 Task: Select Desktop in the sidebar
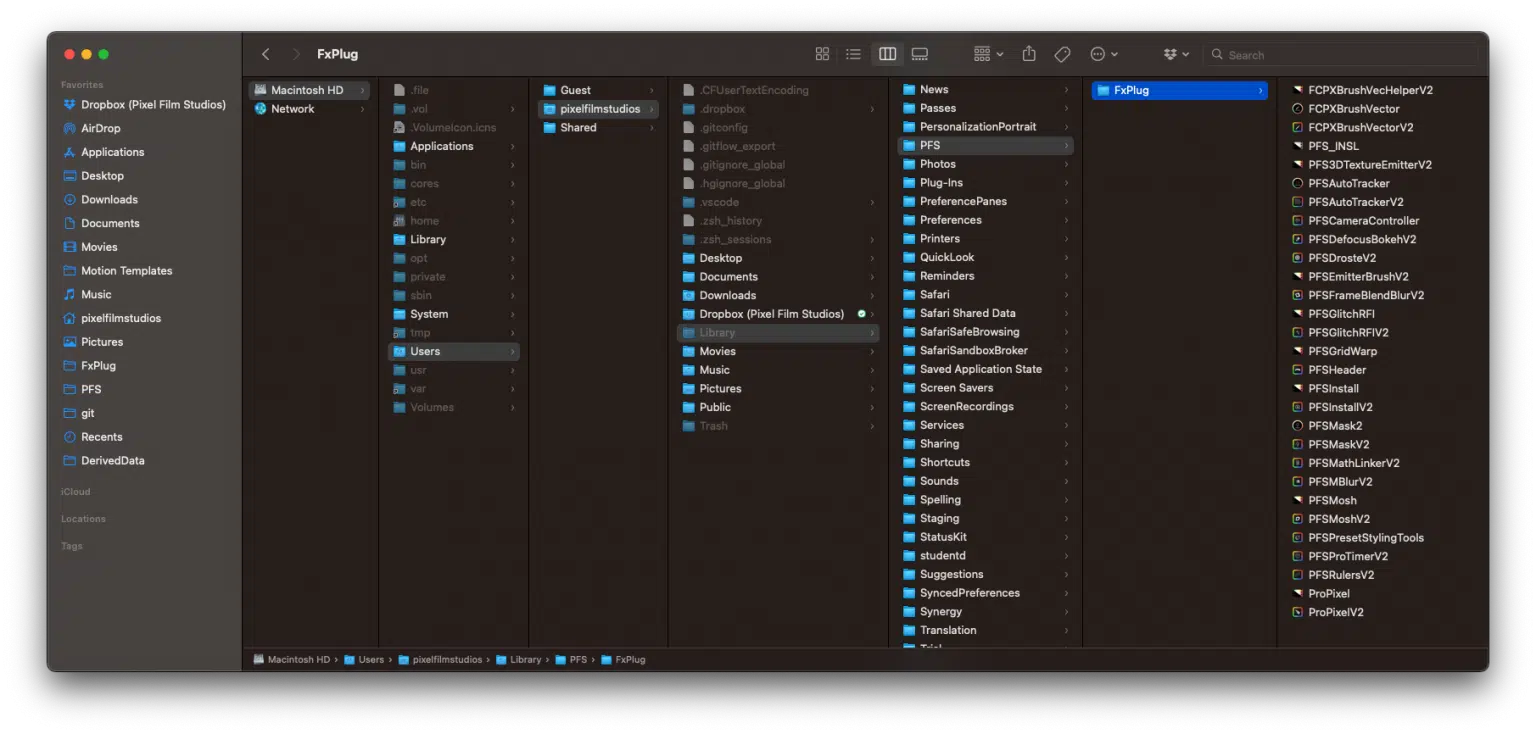coord(94,176)
